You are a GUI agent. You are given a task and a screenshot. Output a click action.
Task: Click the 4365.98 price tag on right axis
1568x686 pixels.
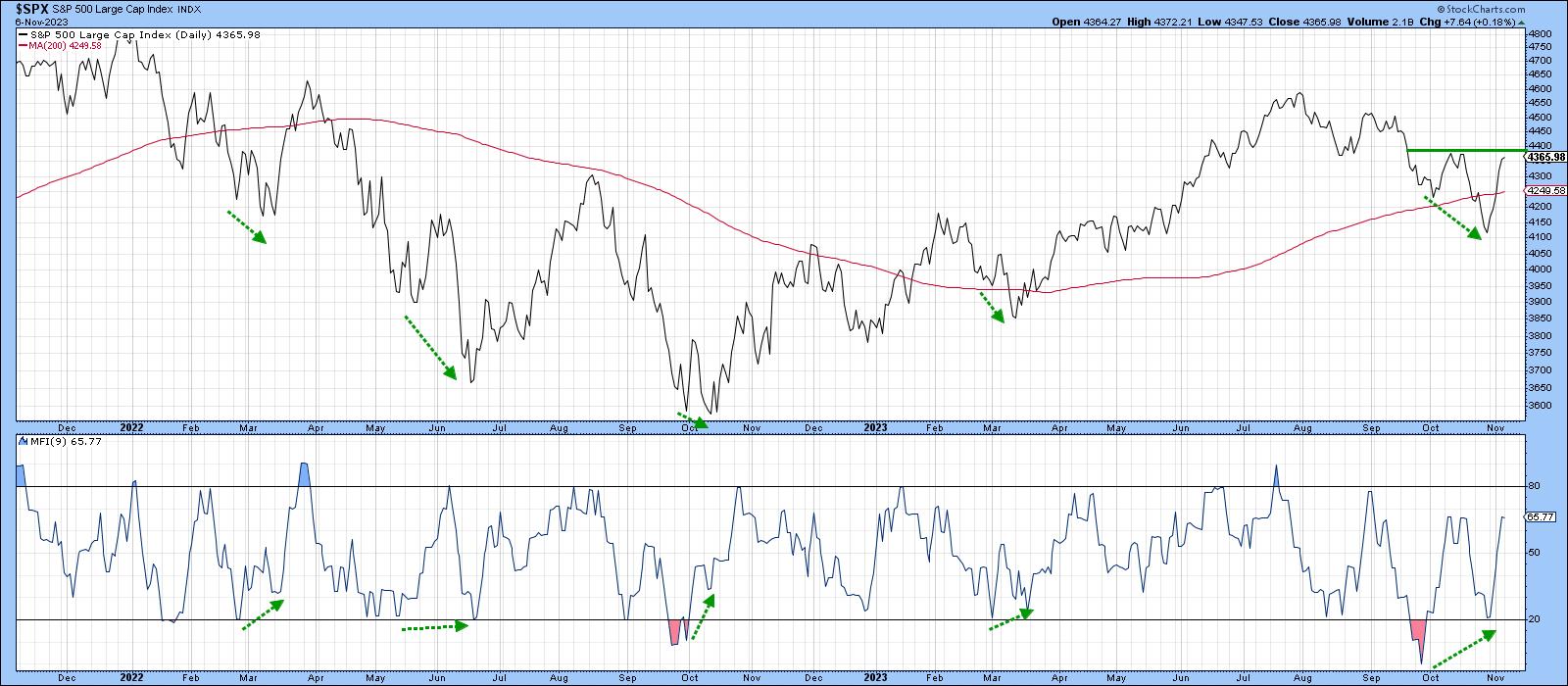1546,157
